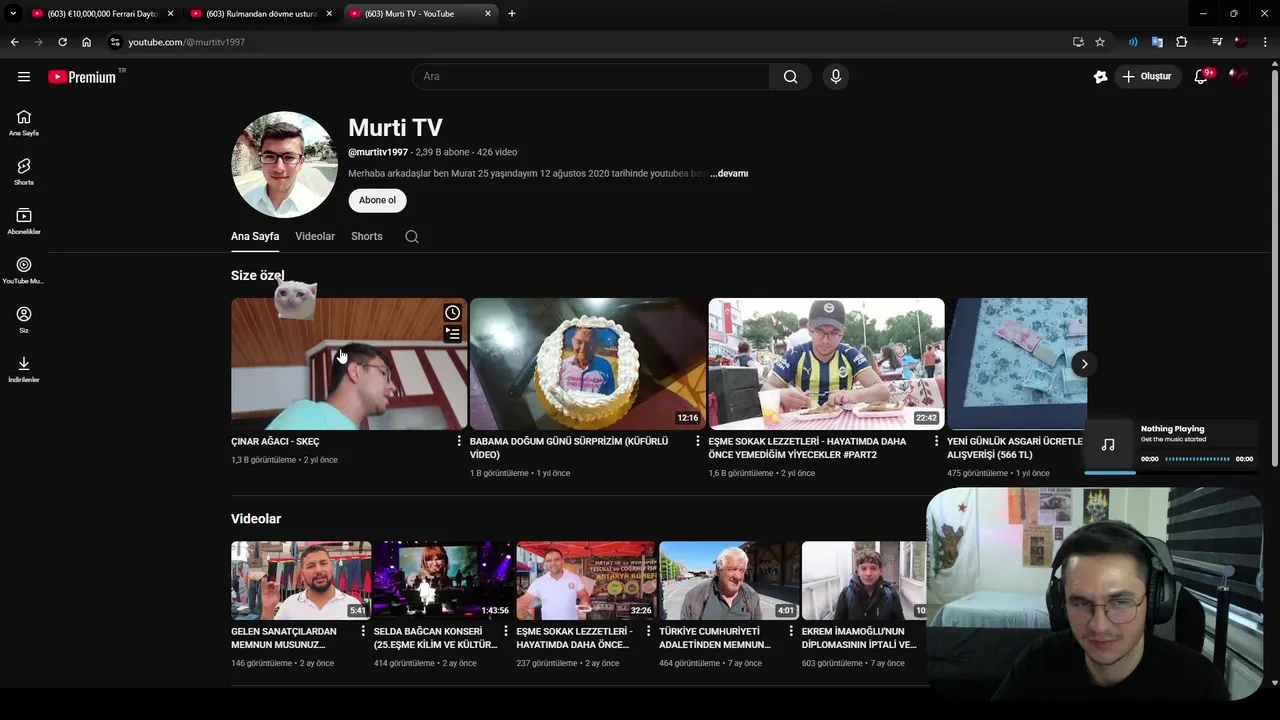
Task: Click the blue sound-wave extension icon
Action: coord(1133,42)
